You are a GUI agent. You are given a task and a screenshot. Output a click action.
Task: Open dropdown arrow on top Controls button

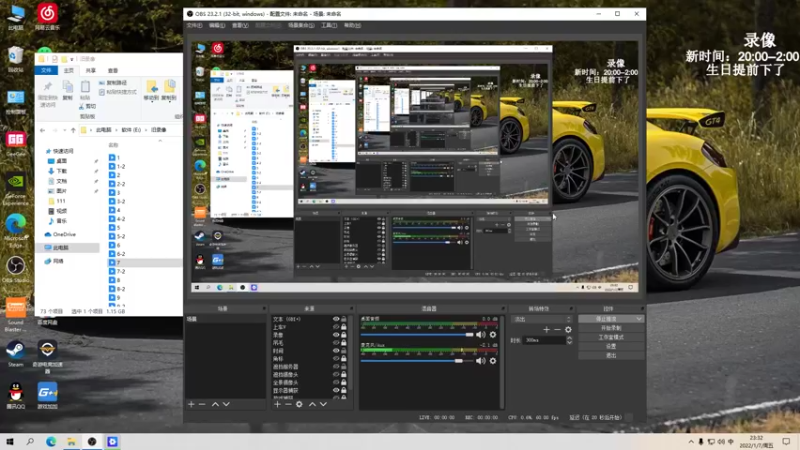coord(639,319)
